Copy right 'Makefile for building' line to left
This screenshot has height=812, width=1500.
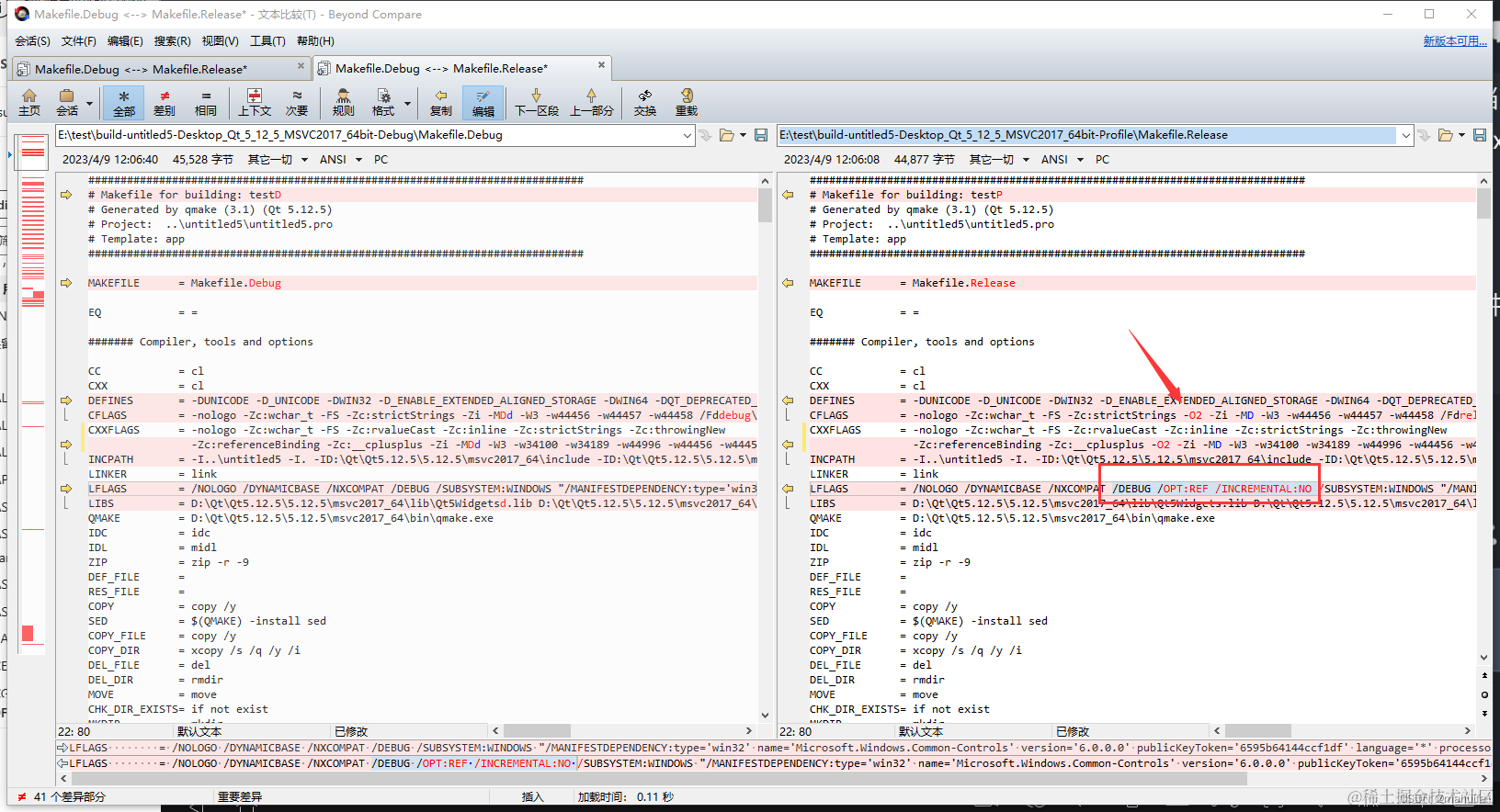coord(788,195)
